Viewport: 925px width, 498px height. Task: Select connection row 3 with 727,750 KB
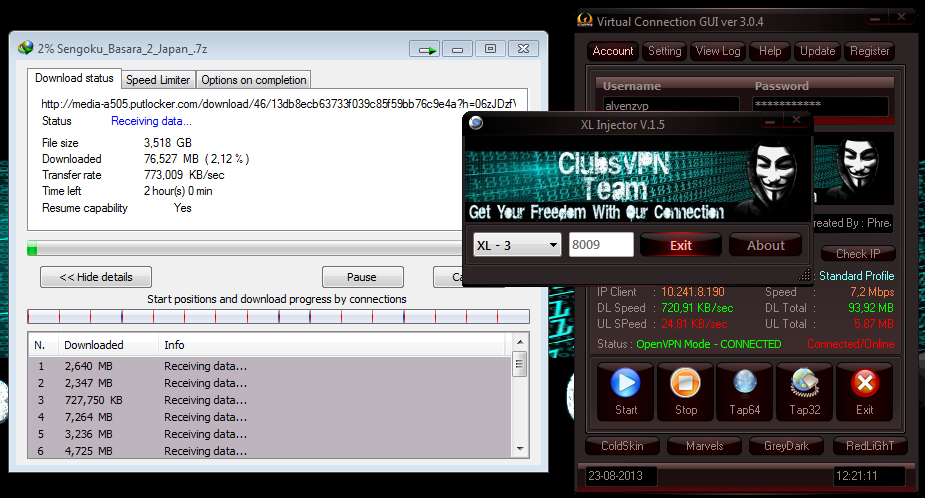pos(270,400)
